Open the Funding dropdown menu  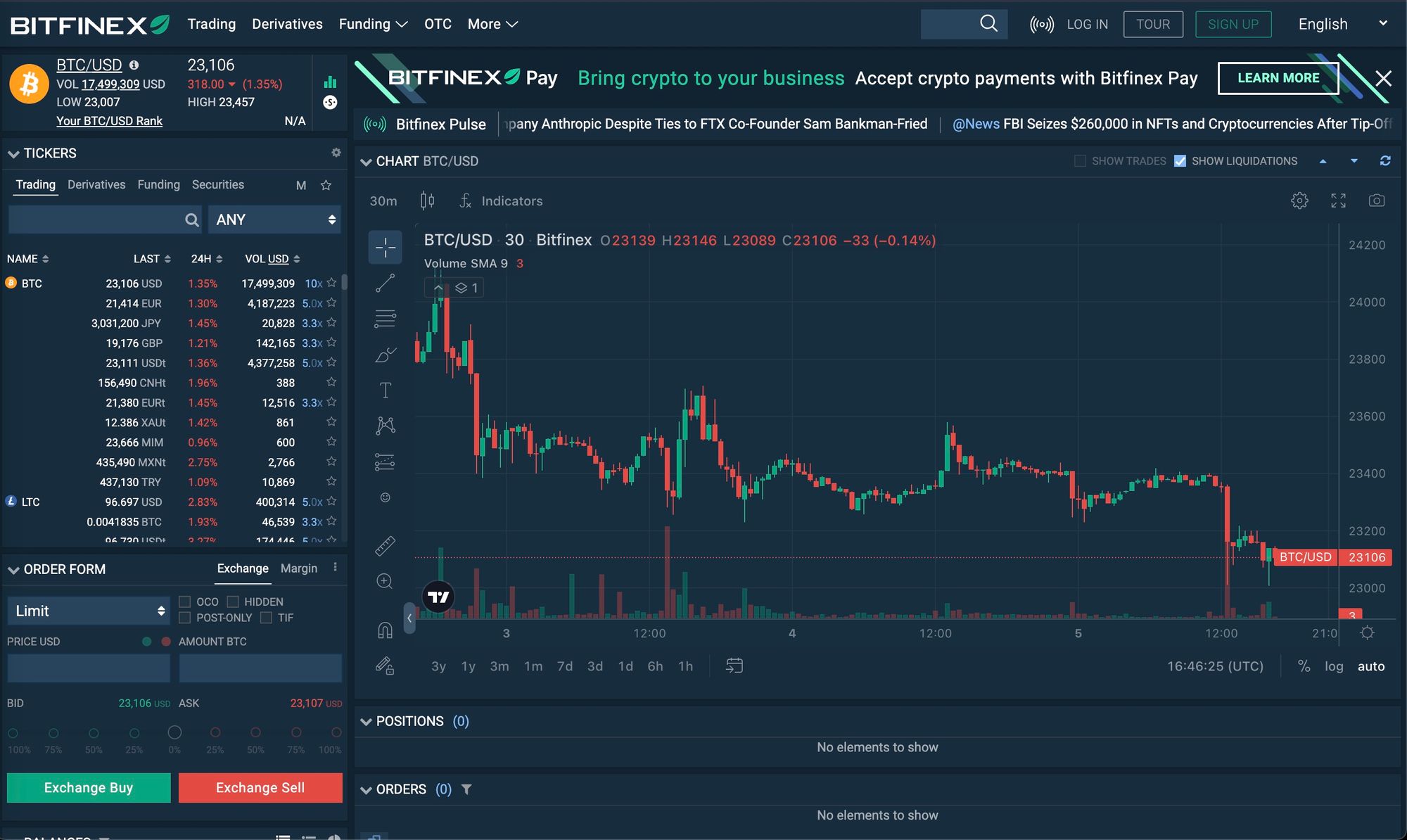point(373,24)
